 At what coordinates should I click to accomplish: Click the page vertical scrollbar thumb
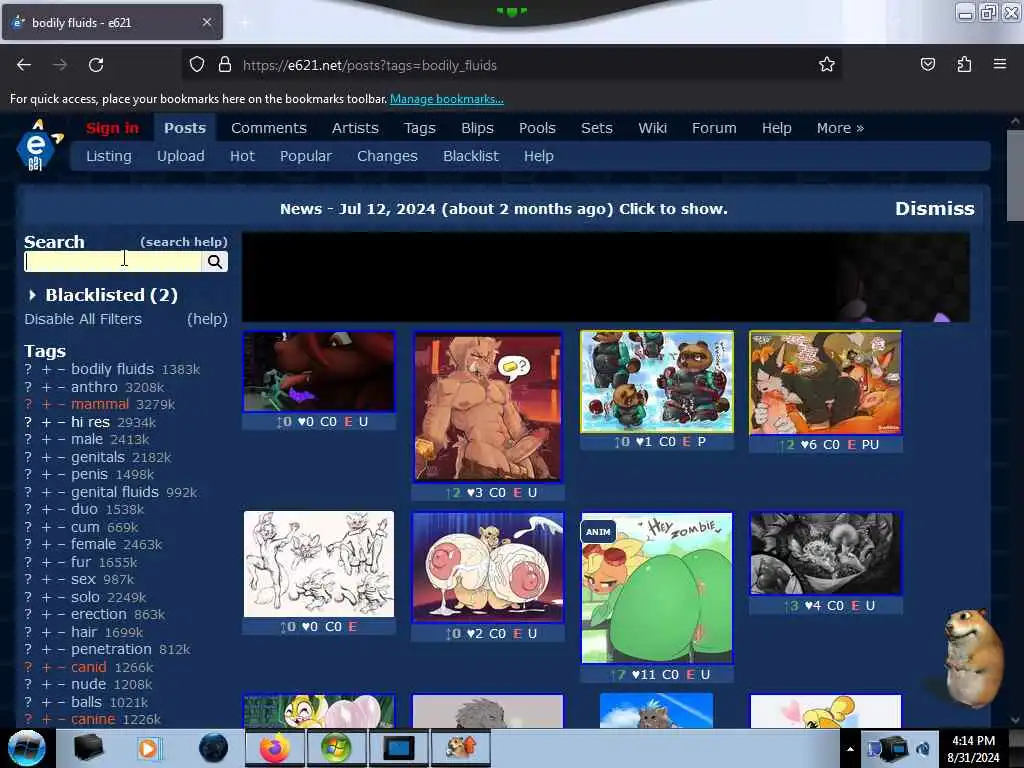click(1014, 175)
